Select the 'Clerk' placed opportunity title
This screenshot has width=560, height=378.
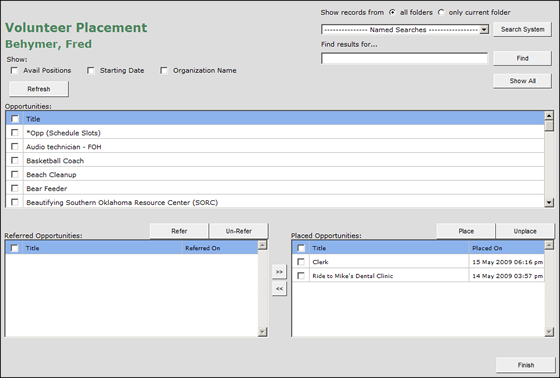320,262
